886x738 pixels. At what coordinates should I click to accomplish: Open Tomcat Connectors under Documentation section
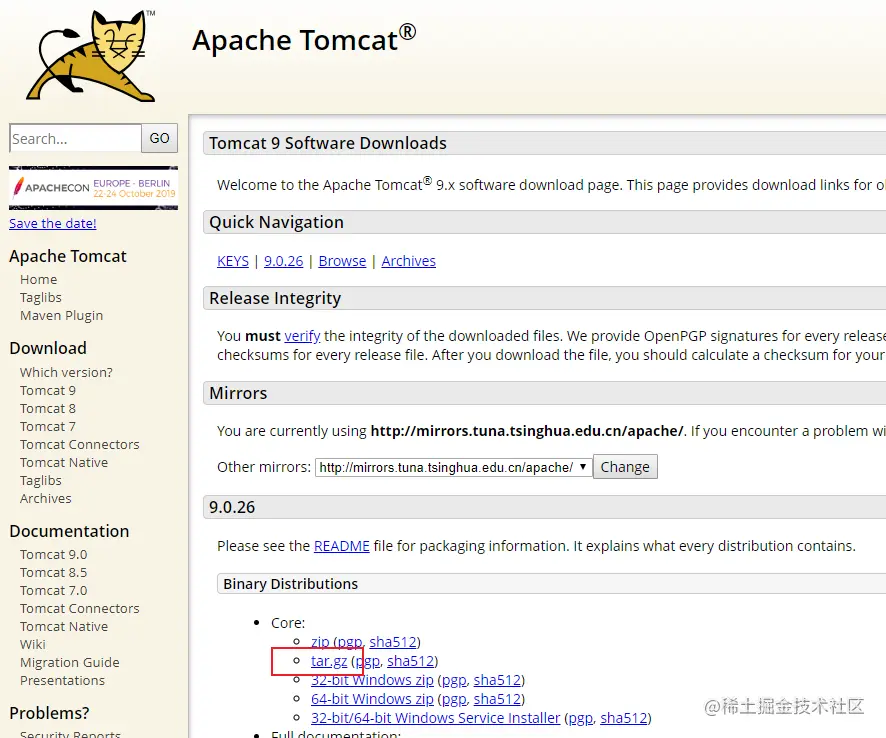click(80, 609)
